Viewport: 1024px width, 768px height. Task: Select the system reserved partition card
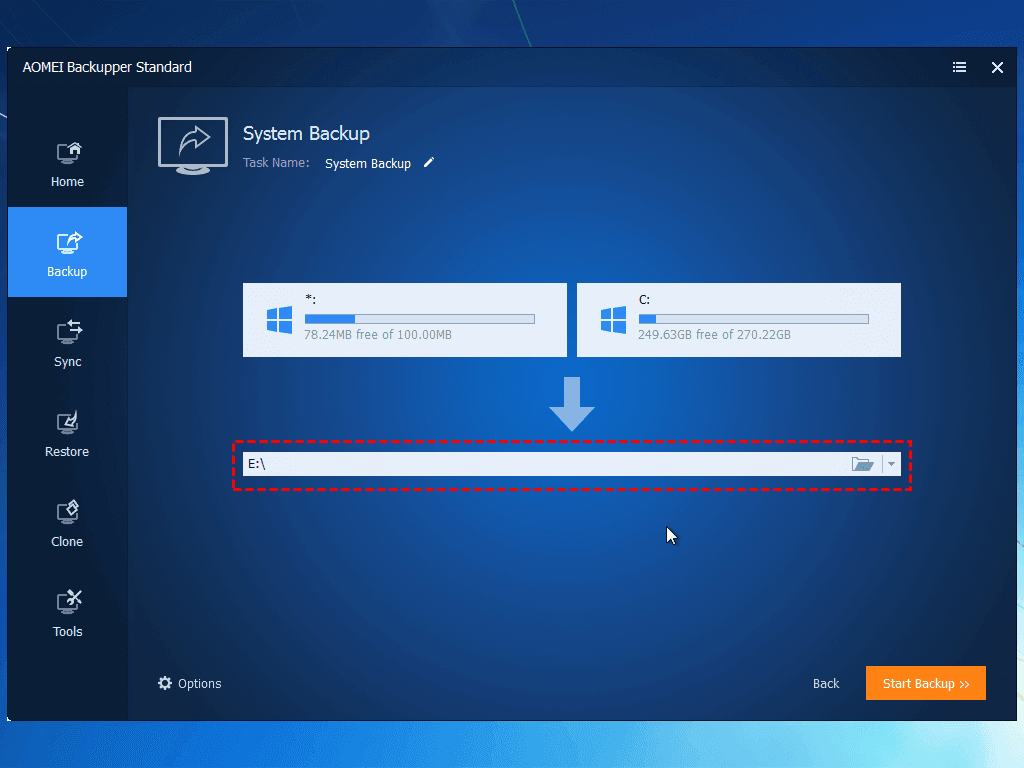pos(405,320)
